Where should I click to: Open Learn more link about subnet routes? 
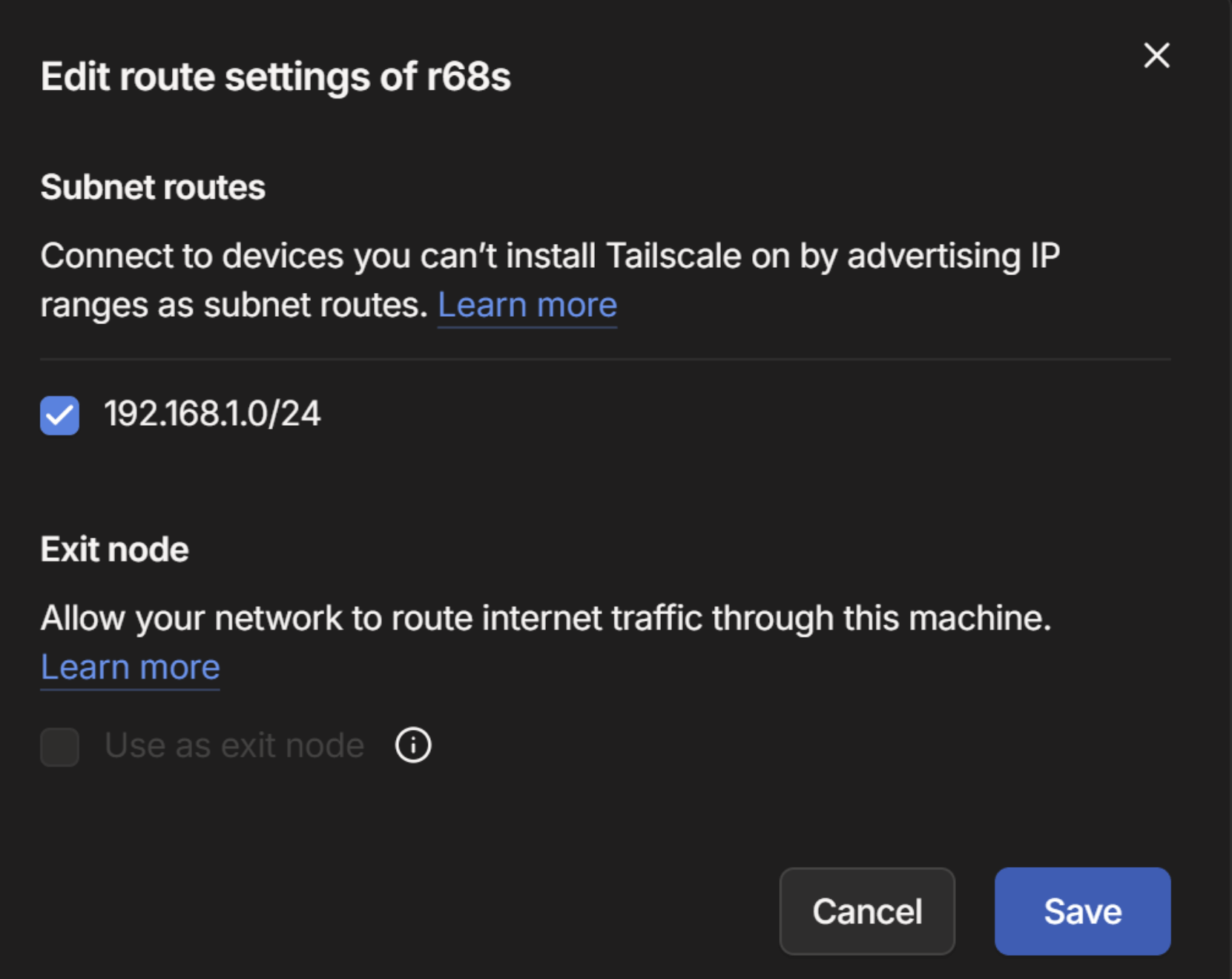(x=527, y=305)
